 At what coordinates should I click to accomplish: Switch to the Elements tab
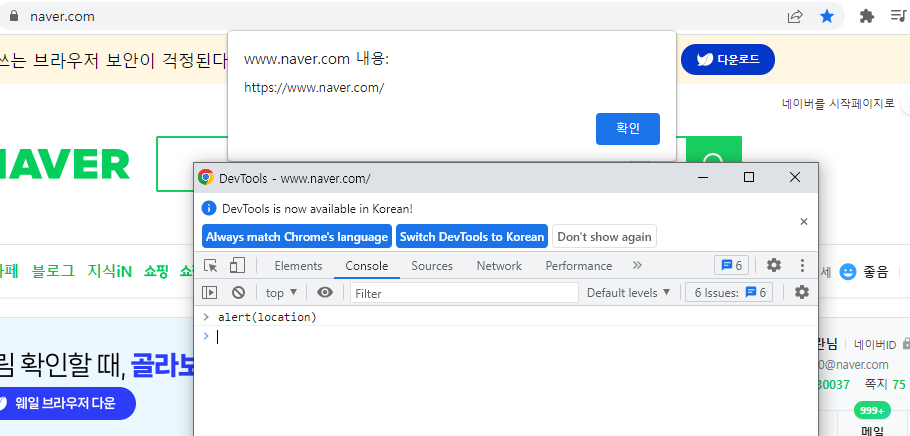[x=298, y=266]
